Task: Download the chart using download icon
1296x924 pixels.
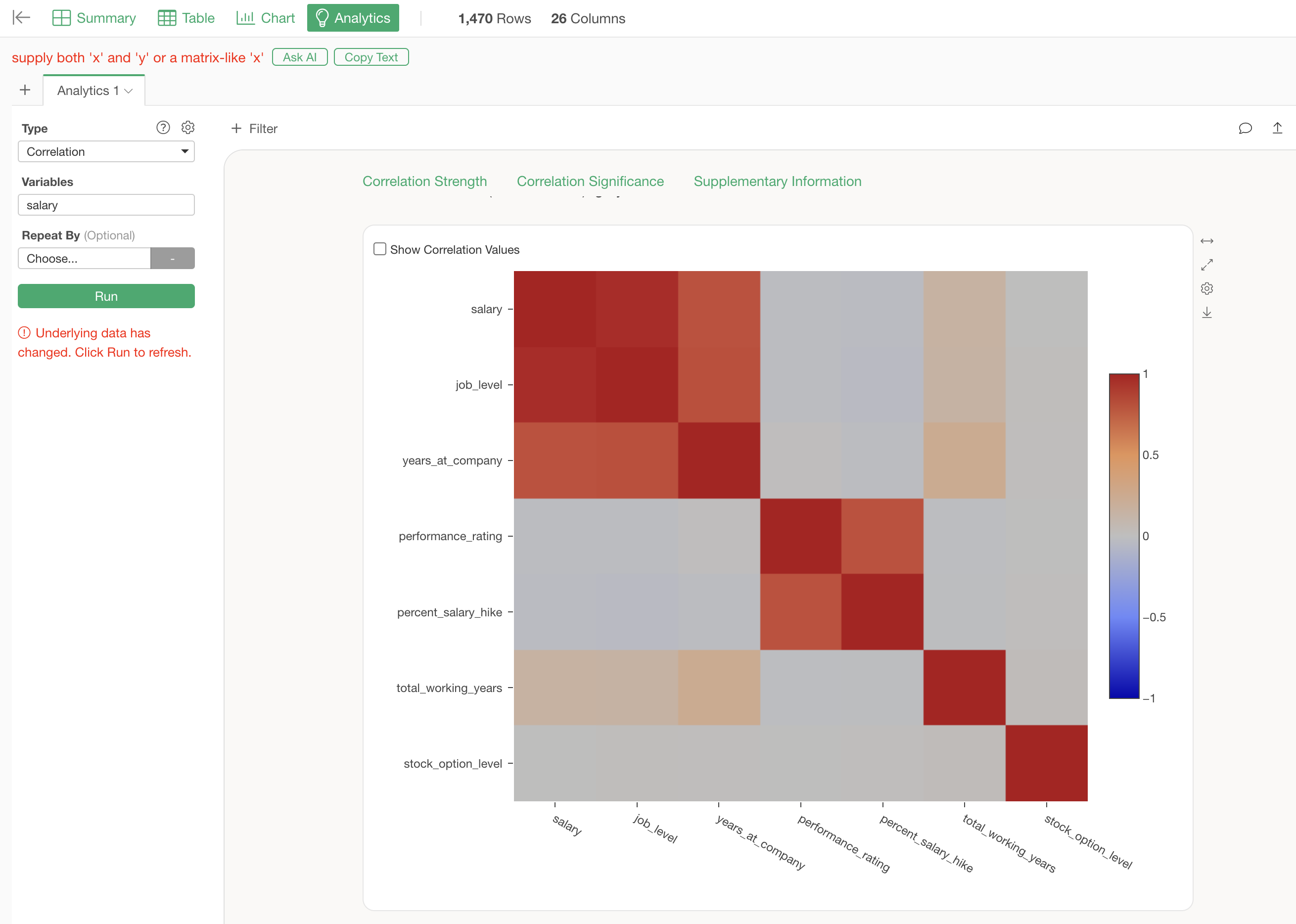Action: click(1206, 313)
